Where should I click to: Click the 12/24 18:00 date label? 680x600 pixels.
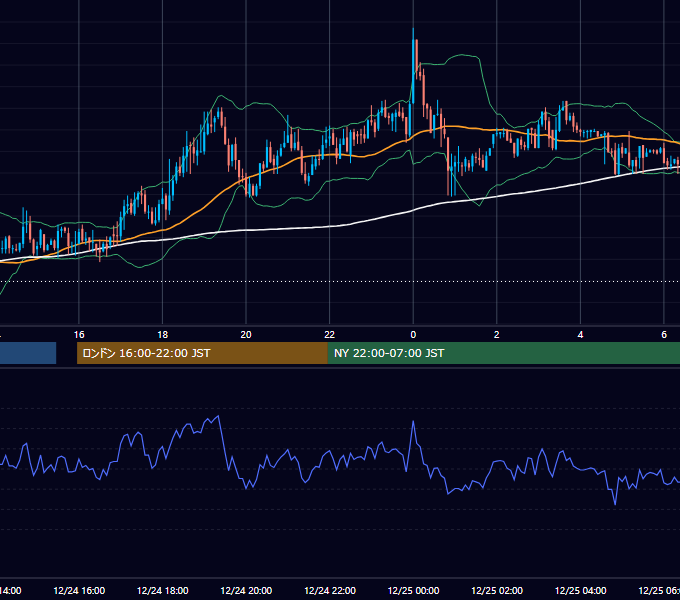pos(163,591)
